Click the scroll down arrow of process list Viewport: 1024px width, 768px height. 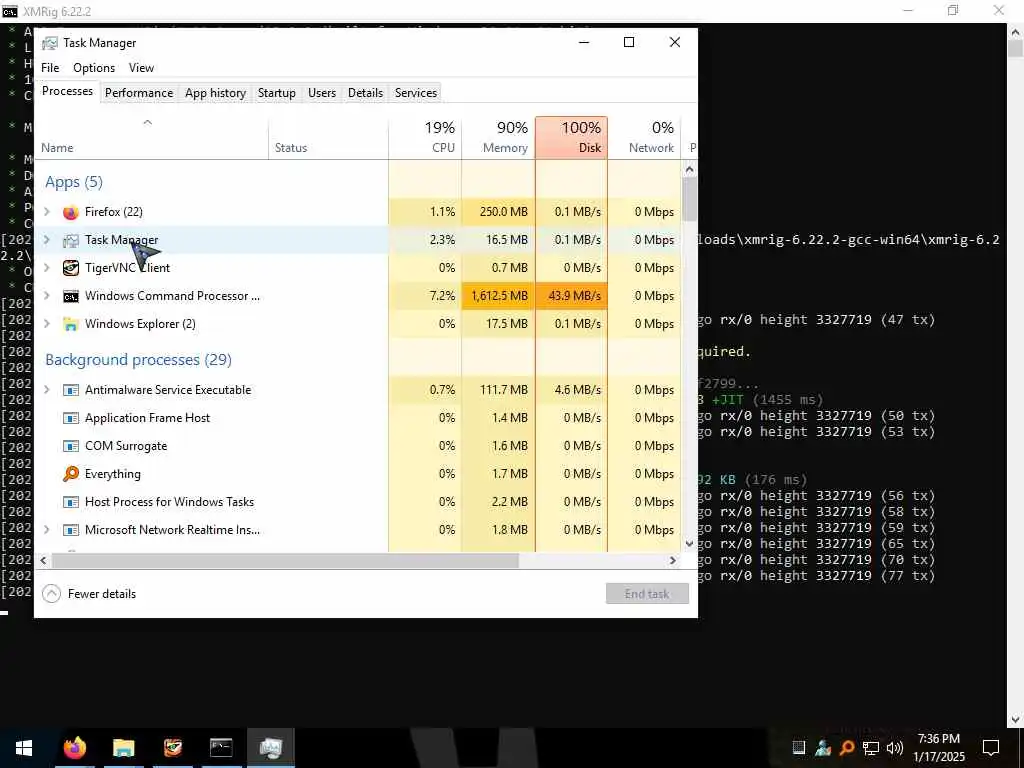pos(690,544)
